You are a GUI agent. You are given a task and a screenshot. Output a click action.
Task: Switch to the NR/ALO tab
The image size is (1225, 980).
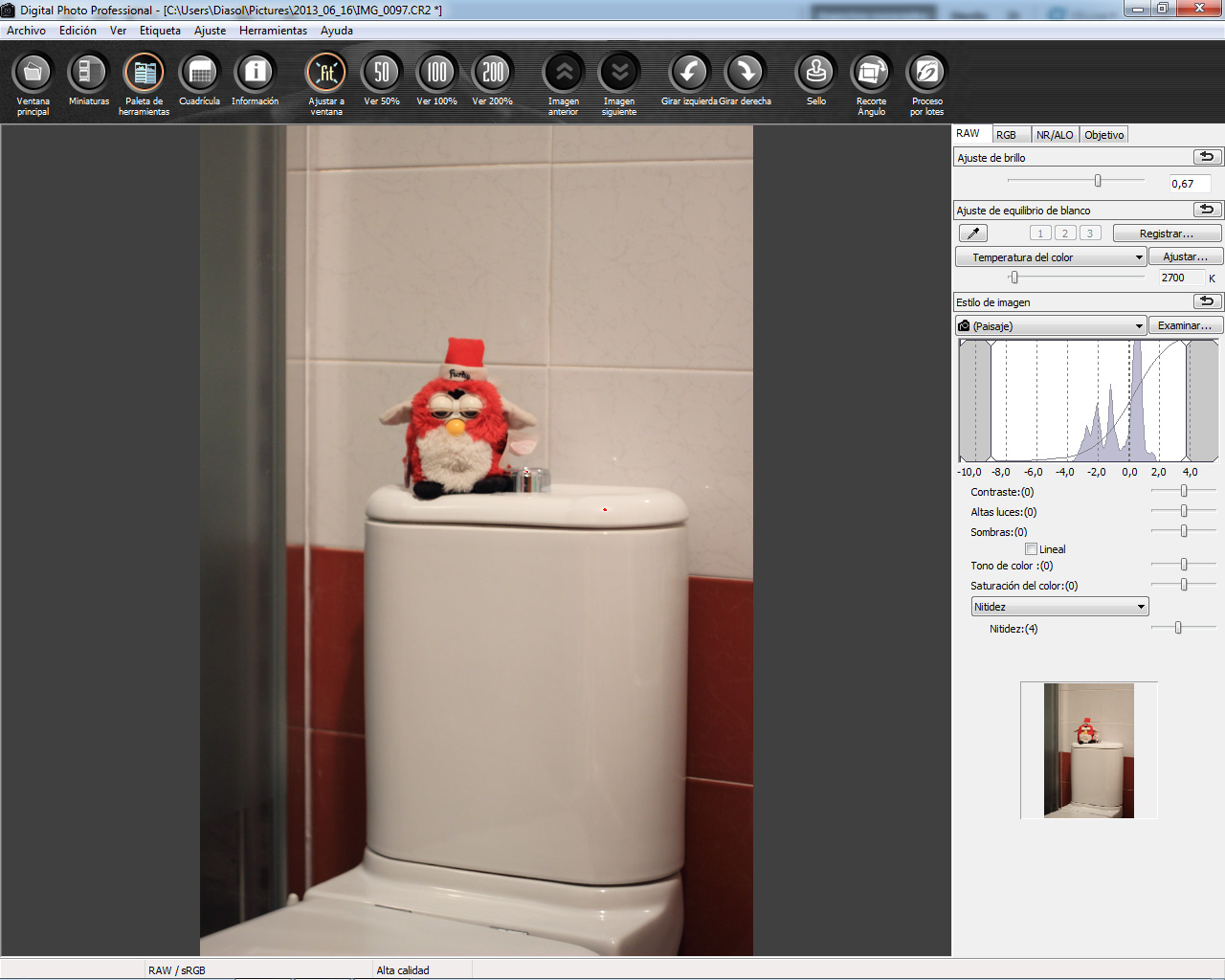1055,135
